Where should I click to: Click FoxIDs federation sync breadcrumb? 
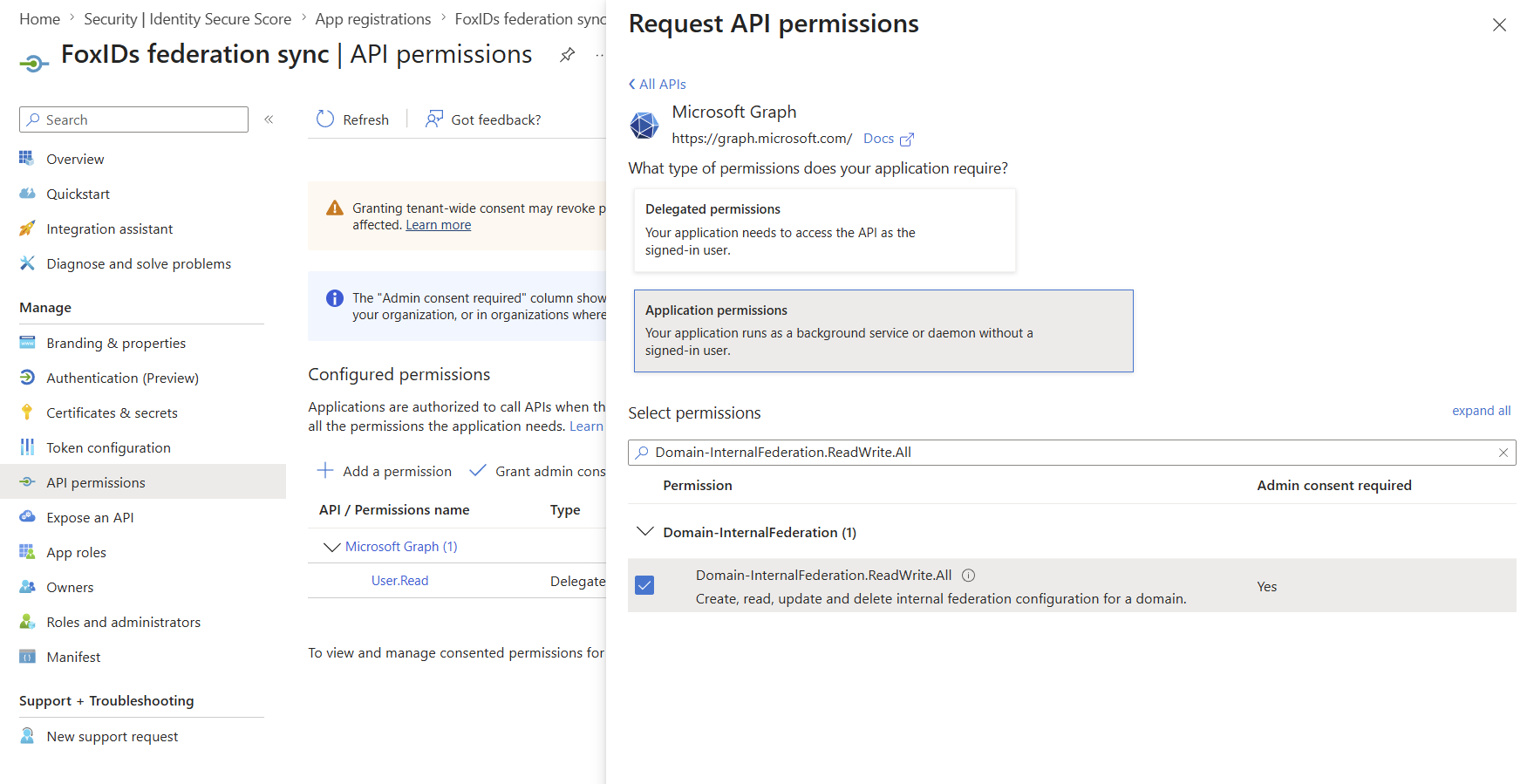(530, 19)
